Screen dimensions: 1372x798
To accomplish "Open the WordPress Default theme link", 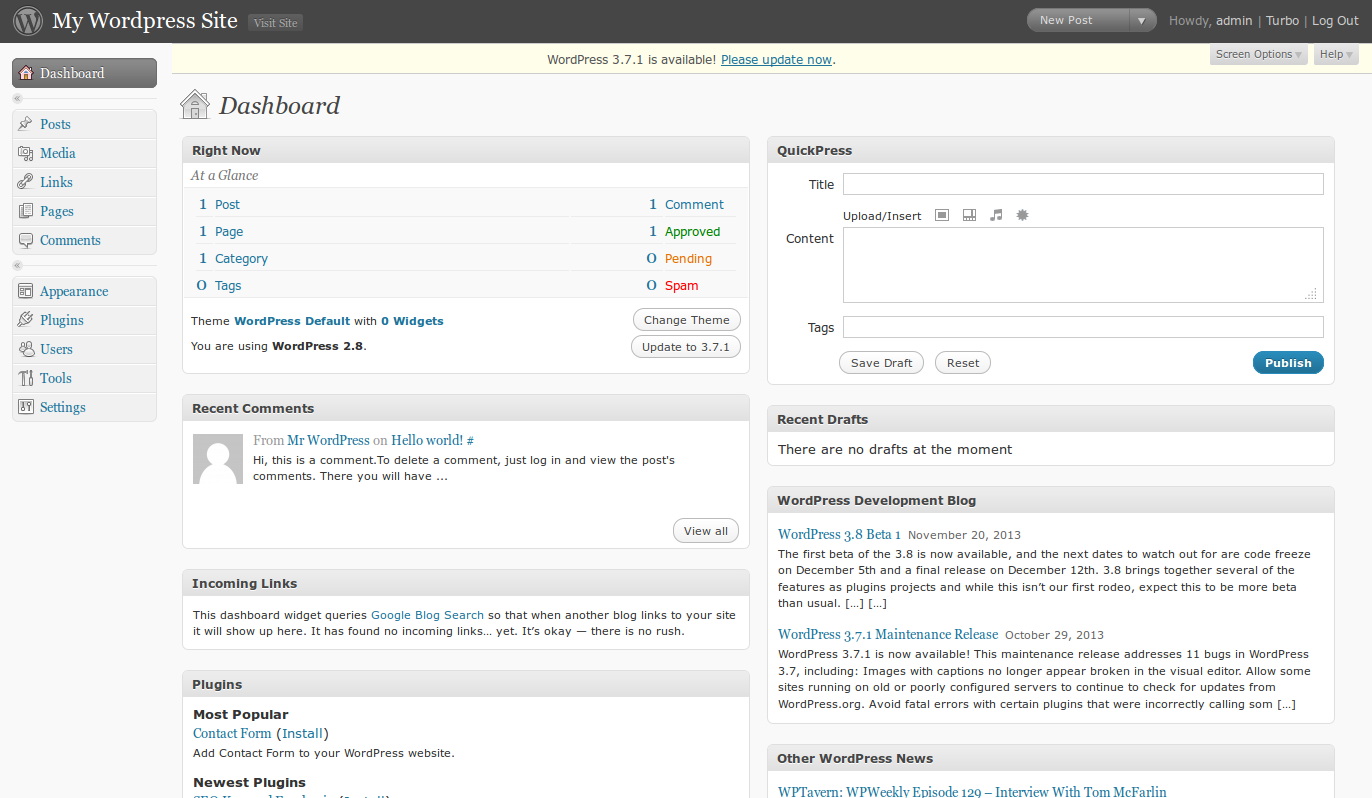I will (292, 321).
